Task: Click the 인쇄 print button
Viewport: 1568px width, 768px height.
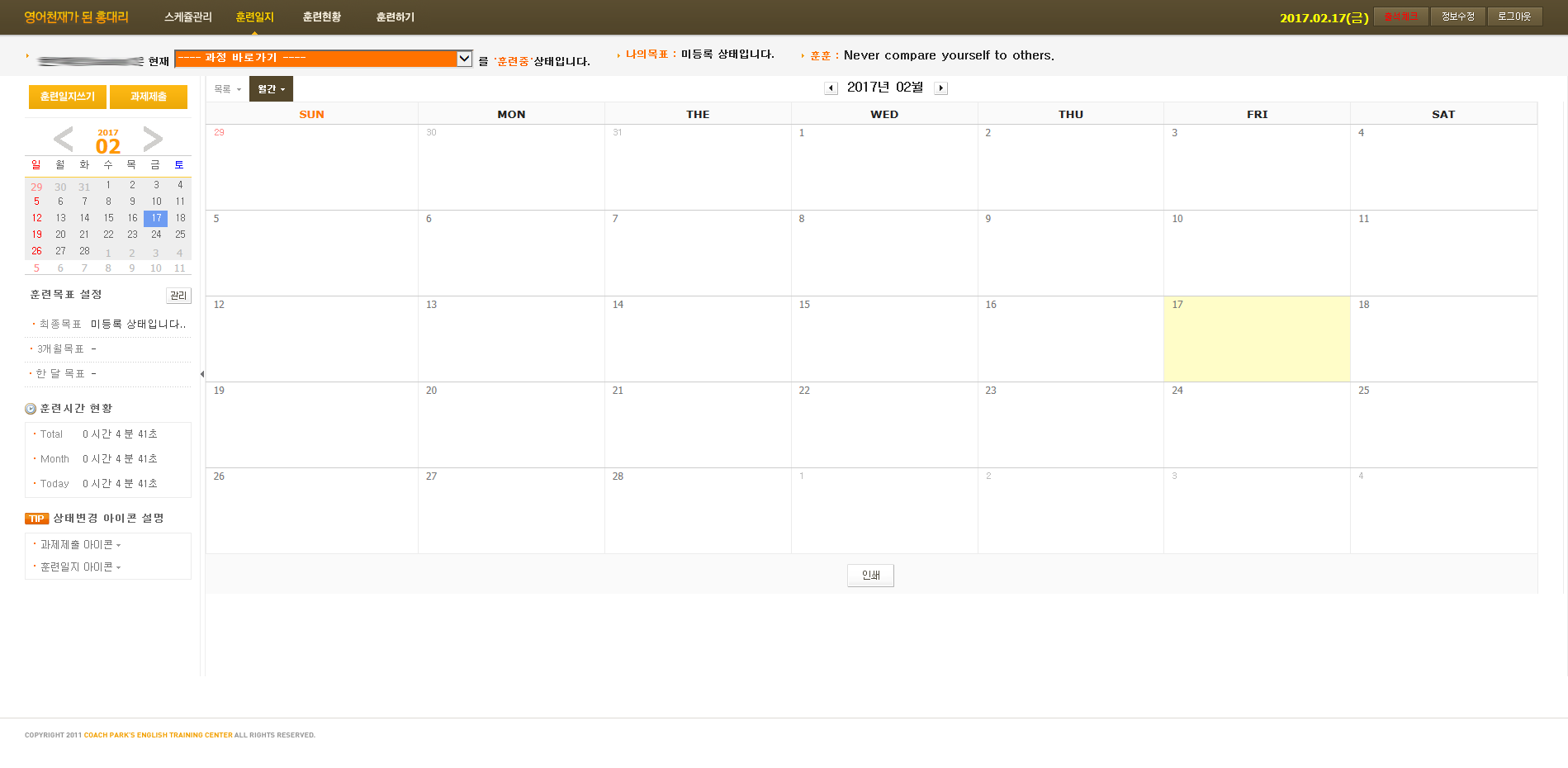Action: tap(870, 576)
